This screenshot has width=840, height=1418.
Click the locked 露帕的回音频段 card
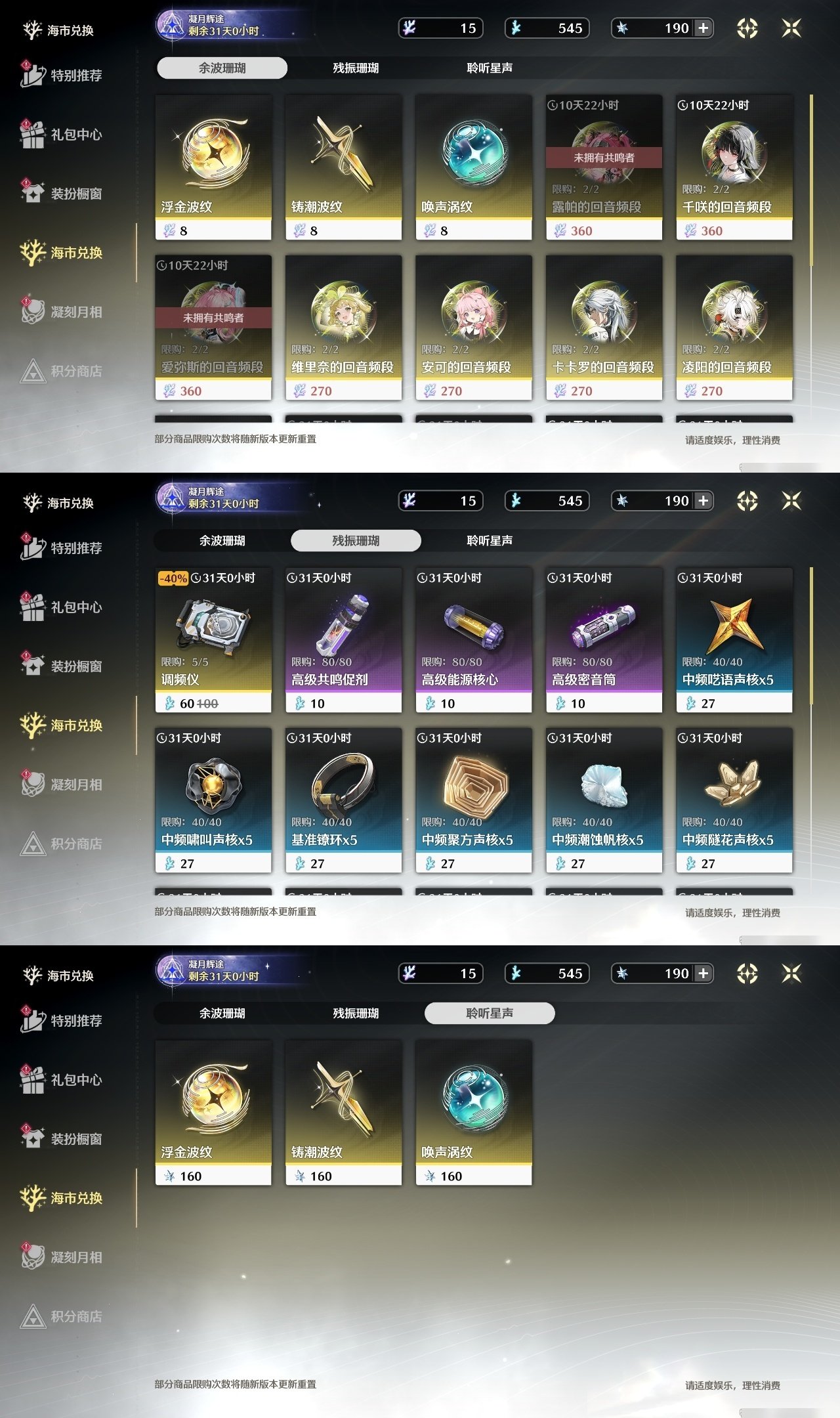[x=604, y=167]
